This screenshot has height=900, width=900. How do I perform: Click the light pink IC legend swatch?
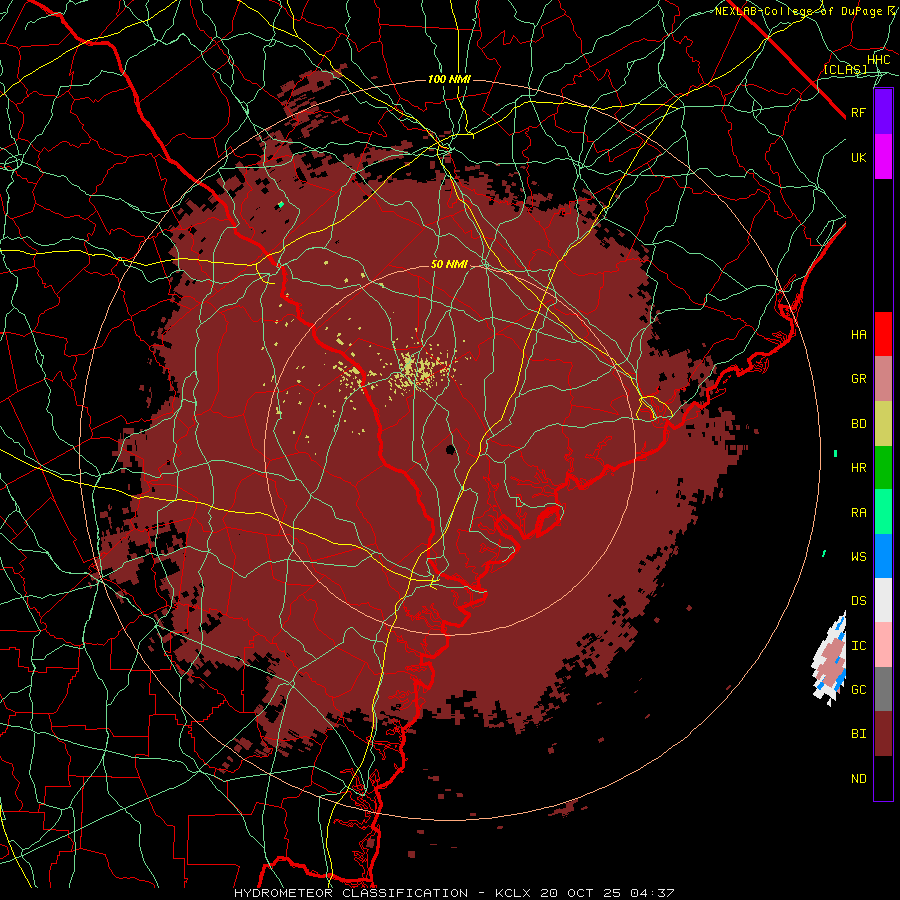pos(883,645)
